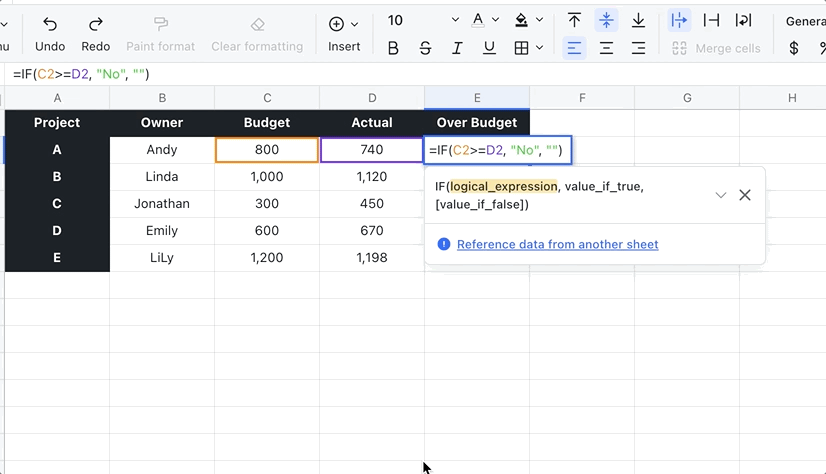
Task: Collapse the IF function help details
Action: click(720, 195)
